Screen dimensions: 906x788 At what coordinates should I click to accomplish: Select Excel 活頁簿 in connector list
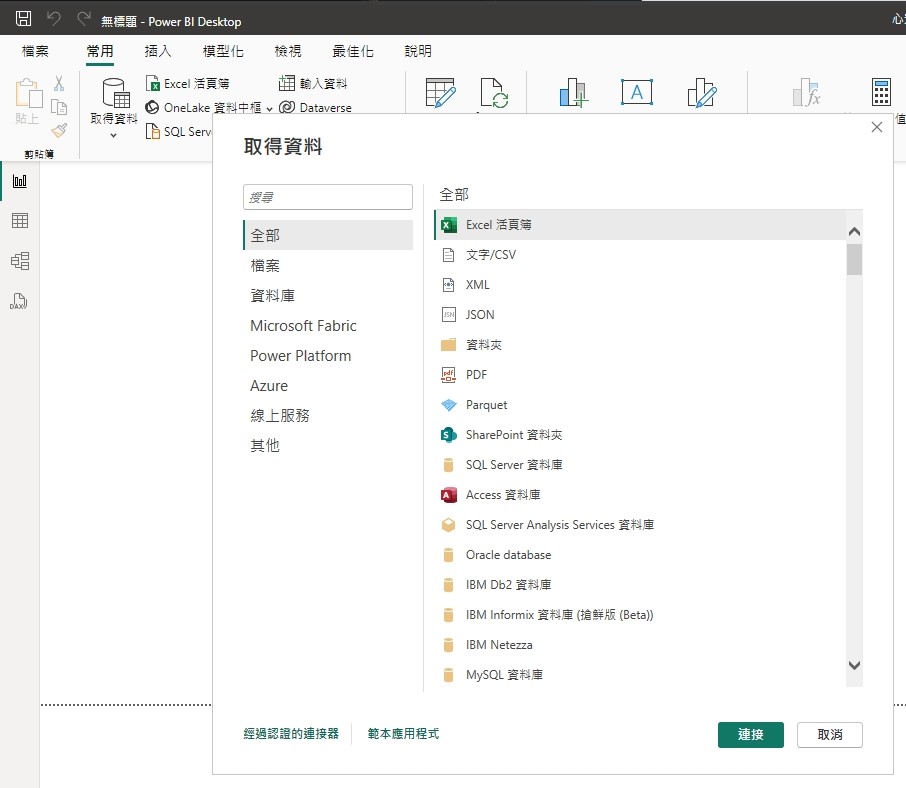pyautogui.click(x=640, y=225)
